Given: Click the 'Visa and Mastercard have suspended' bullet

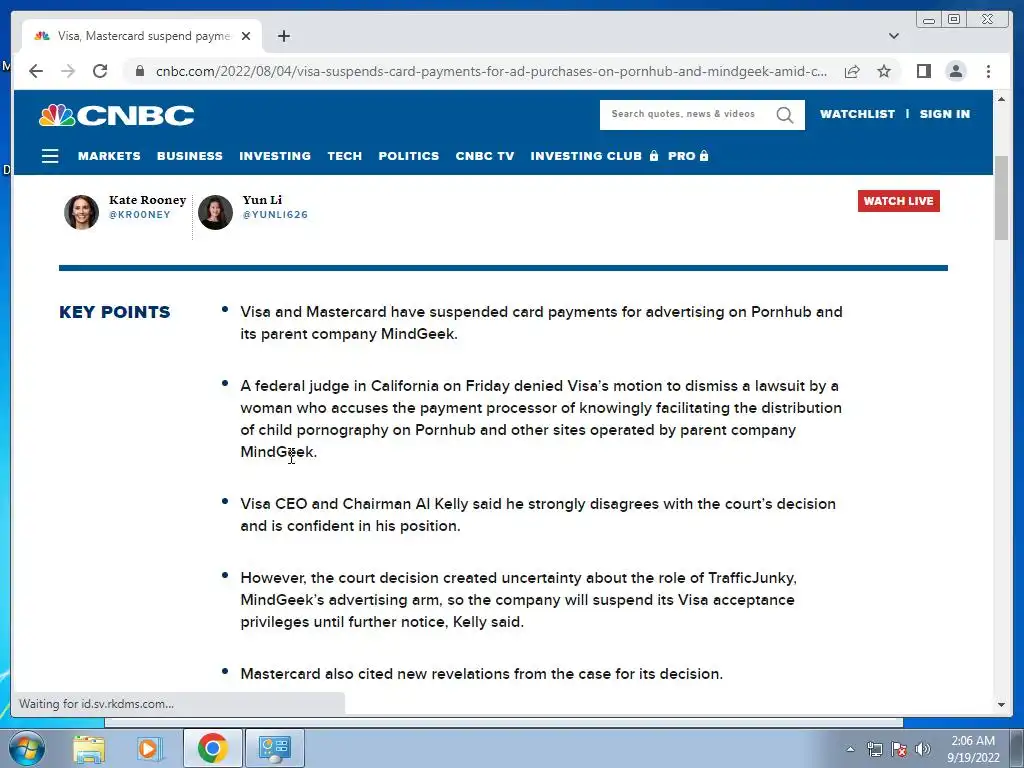Looking at the screenshot, I should pyautogui.click(x=541, y=323).
